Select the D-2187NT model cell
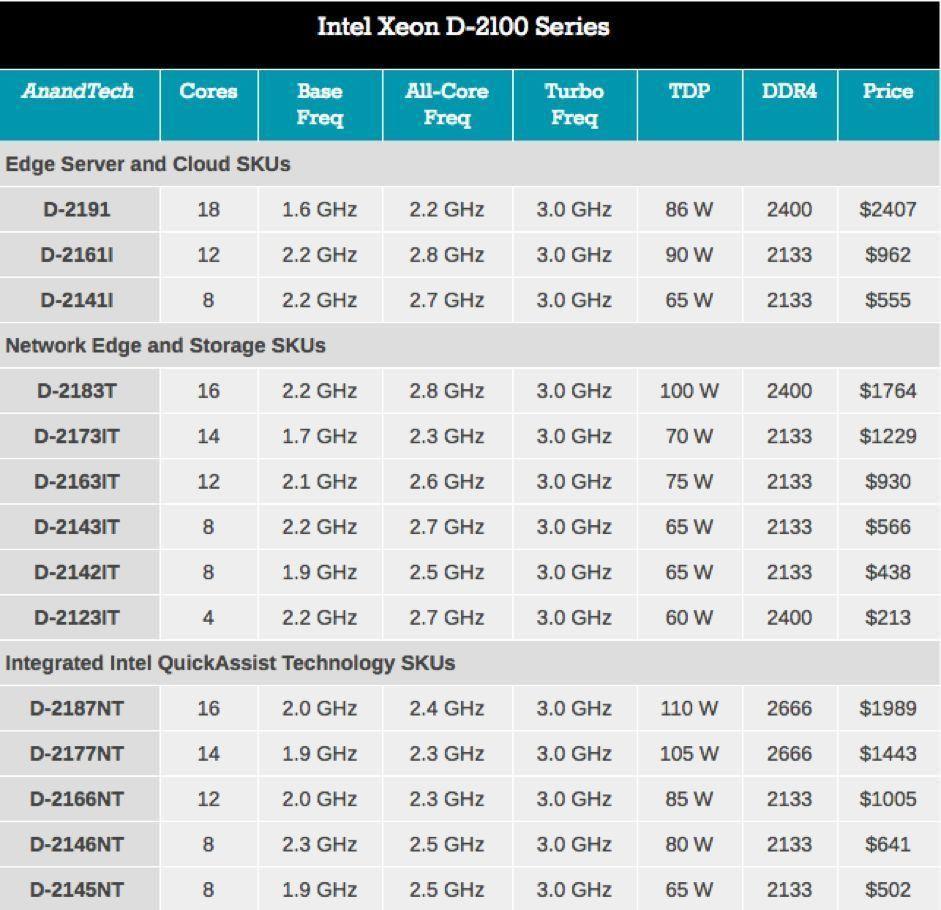Screen dimensions: 941x910 pos(77,709)
